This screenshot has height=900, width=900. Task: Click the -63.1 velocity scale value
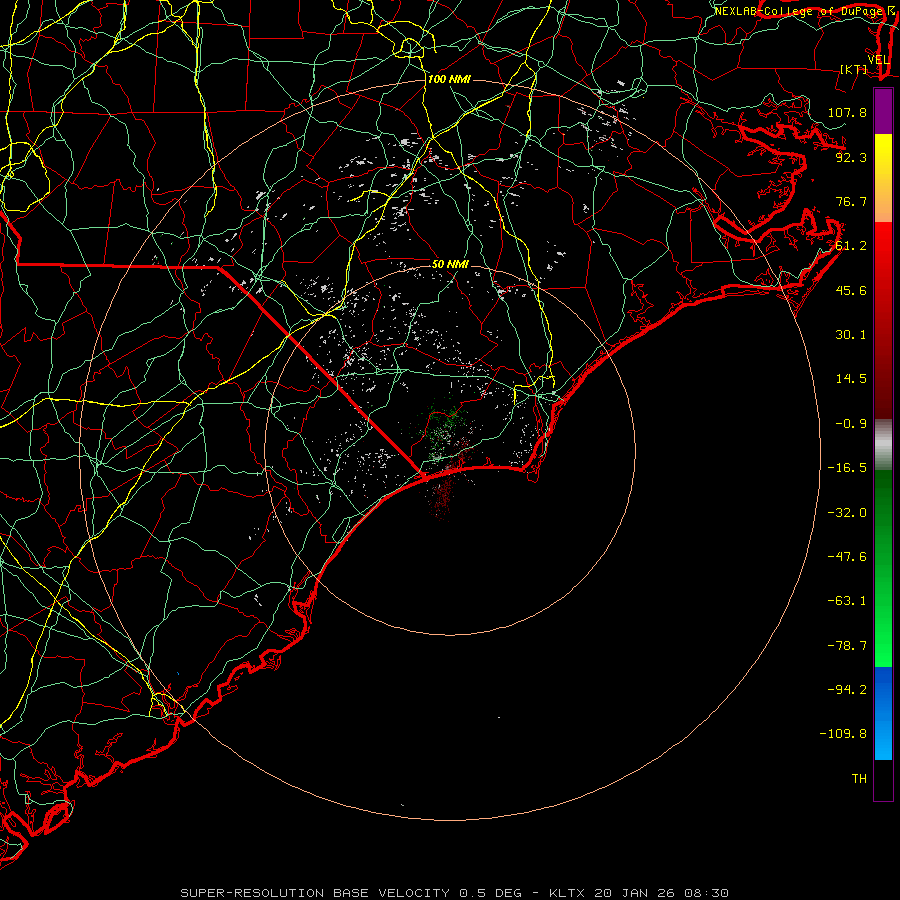point(847,601)
